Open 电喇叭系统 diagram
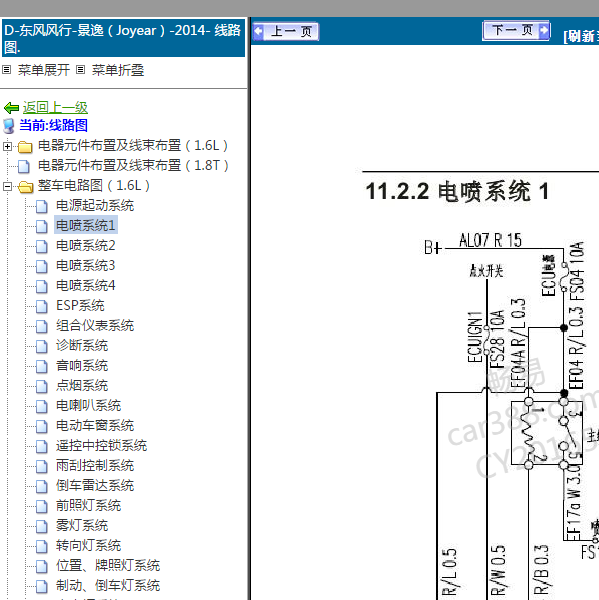The width and height of the screenshot is (599, 600). click(x=88, y=406)
